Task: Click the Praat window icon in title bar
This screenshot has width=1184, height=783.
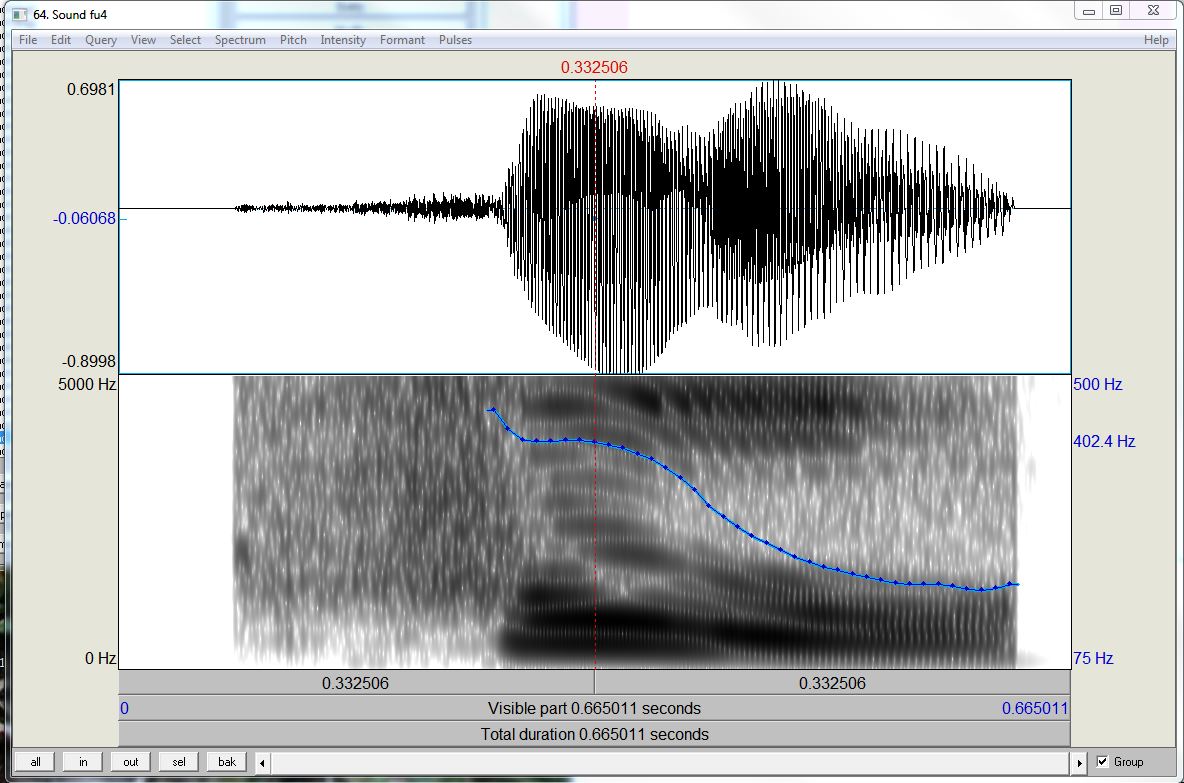Action: point(20,14)
